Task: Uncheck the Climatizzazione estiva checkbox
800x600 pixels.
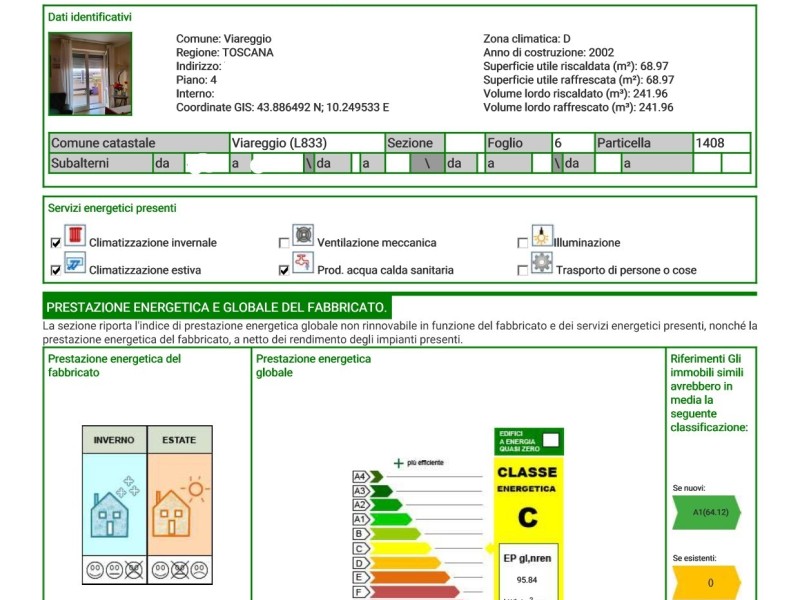Action: click(56, 270)
